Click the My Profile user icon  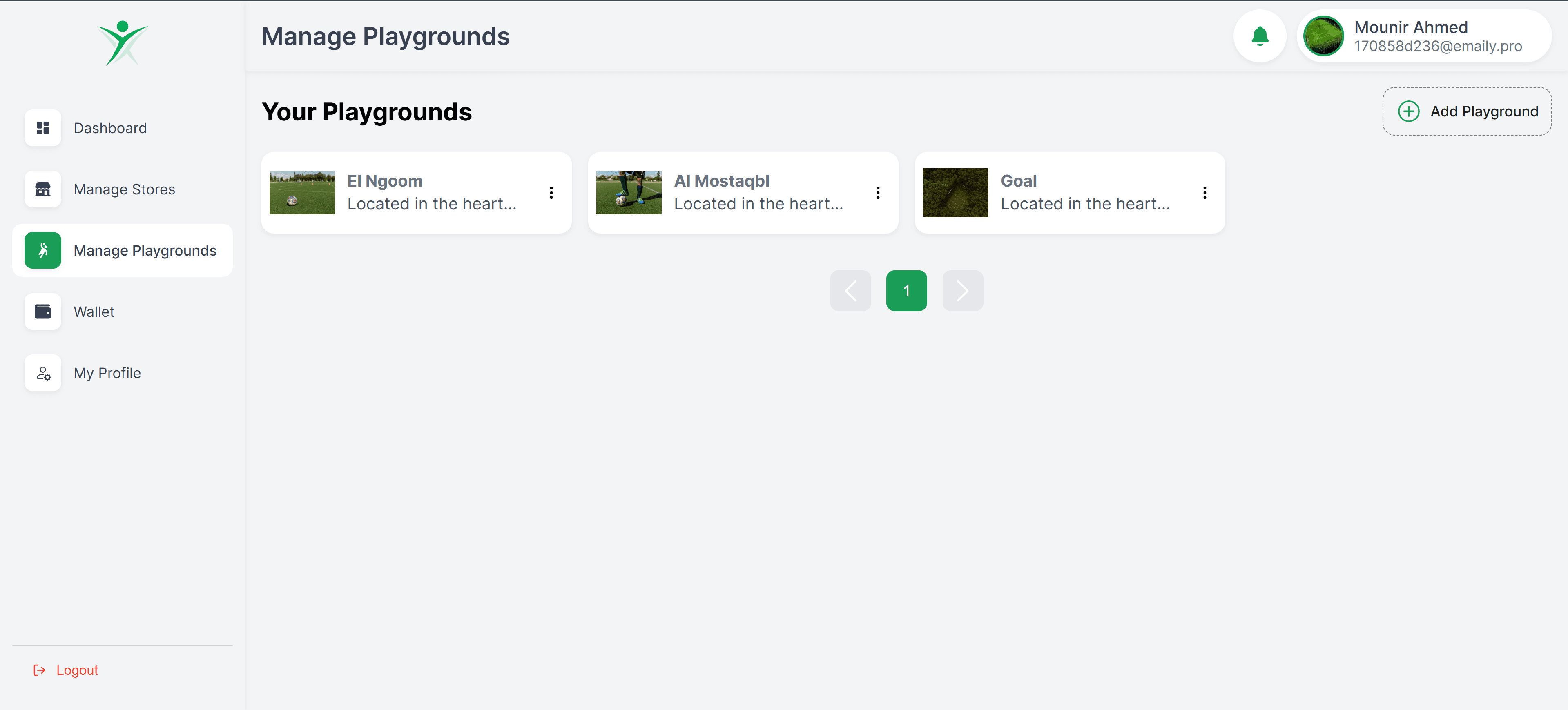point(42,373)
